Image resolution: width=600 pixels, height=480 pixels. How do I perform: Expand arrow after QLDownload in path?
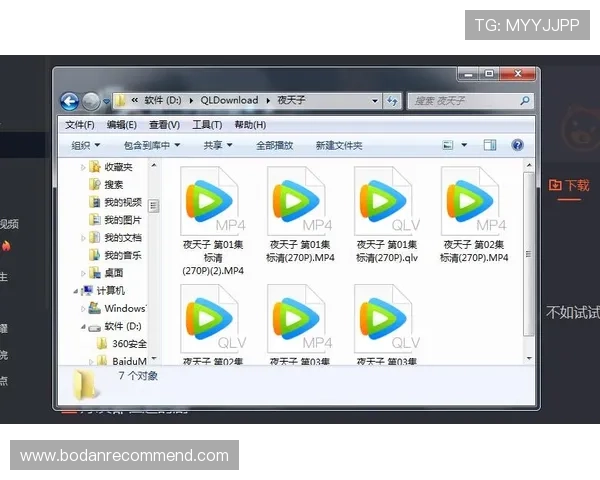(x=268, y=101)
